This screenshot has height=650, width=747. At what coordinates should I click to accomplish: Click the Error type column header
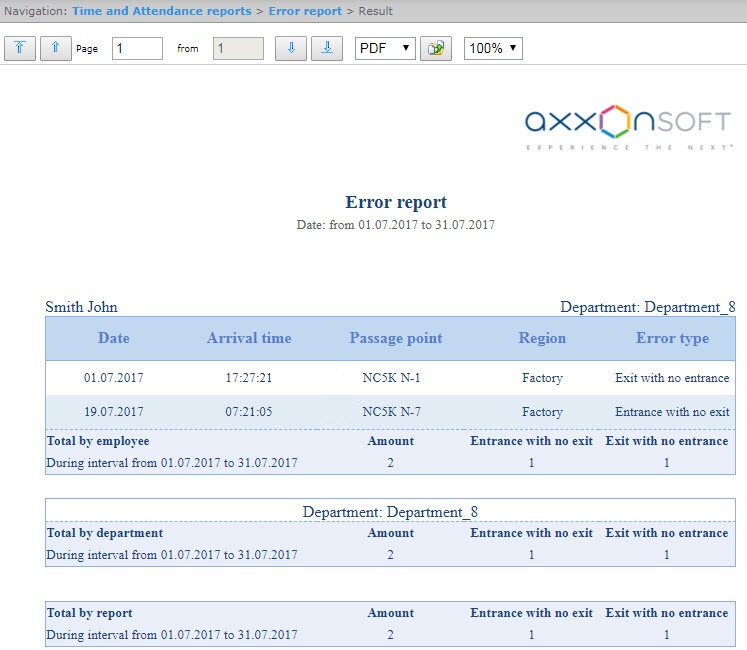[672, 338]
